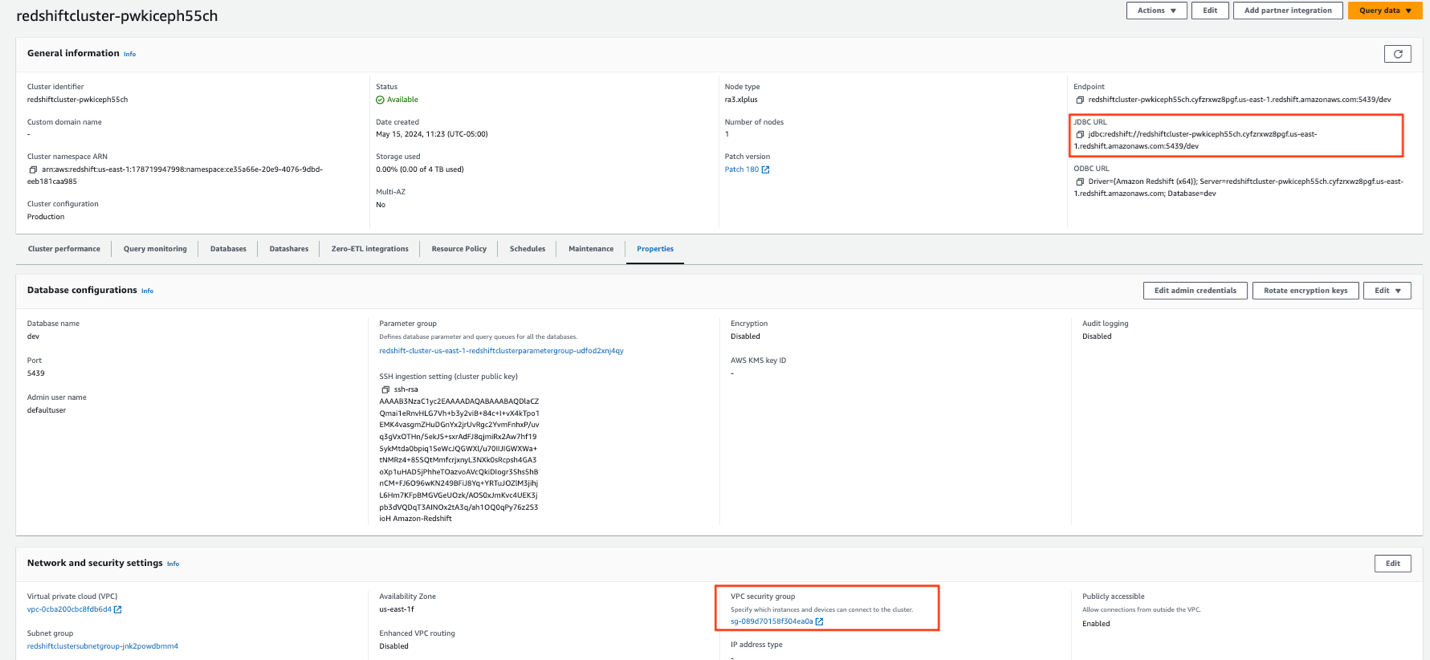
Task: Click Rotate encryption keys button
Action: click(1305, 291)
